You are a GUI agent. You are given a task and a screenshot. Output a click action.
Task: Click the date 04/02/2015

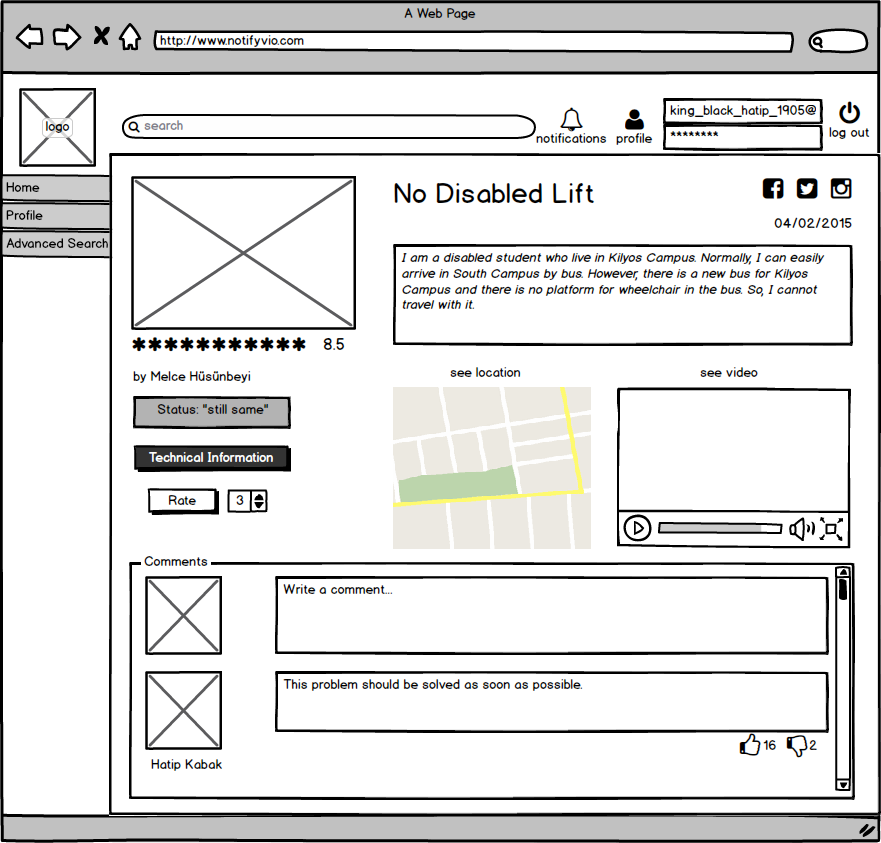point(813,223)
